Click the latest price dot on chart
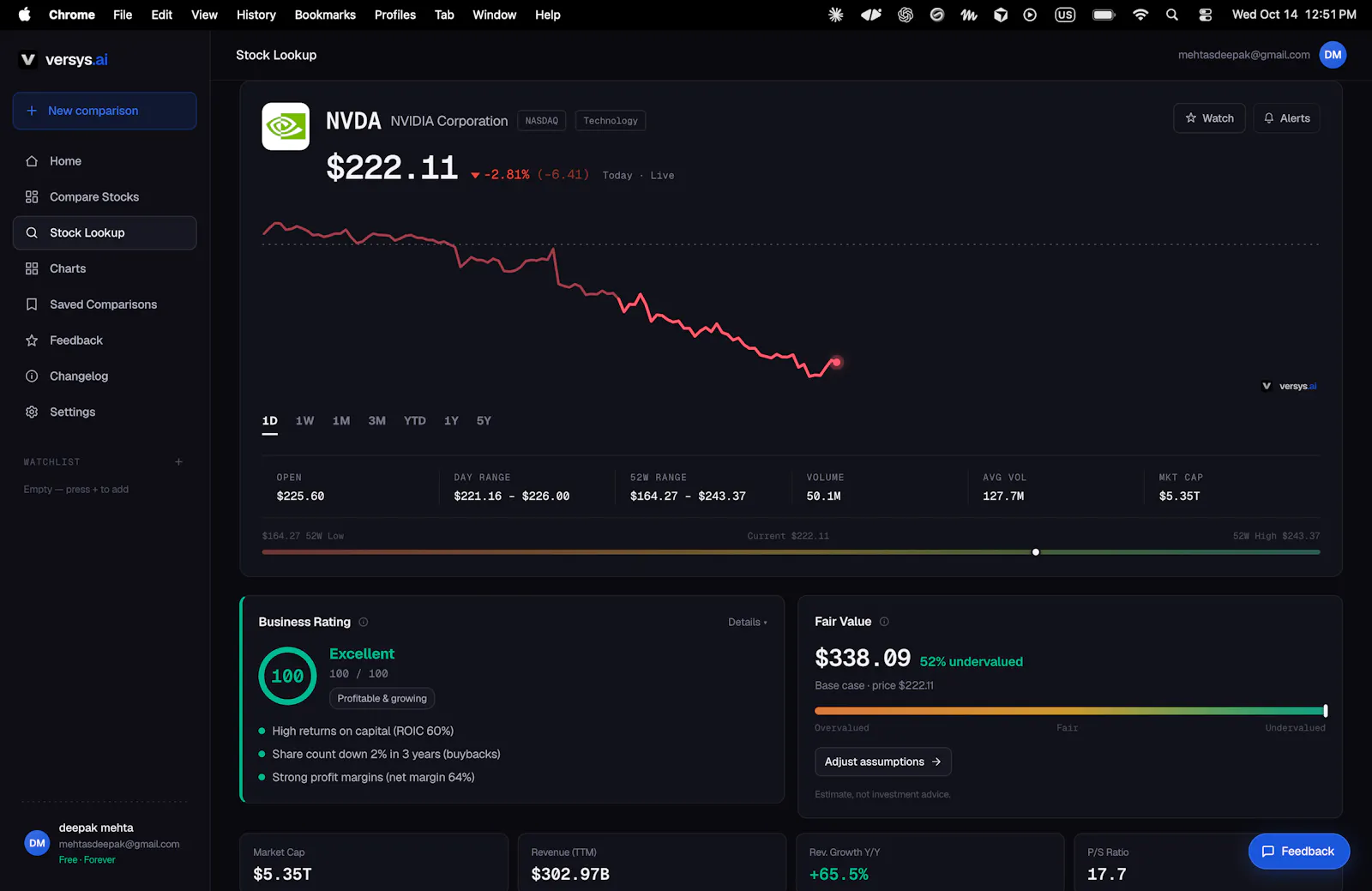Image resolution: width=1372 pixels, height=891 pixels. click(x=836, y=362)
